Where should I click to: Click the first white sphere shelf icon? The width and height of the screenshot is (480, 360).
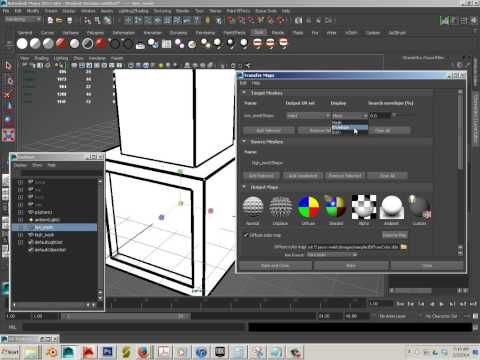click(x=22, y=44)
